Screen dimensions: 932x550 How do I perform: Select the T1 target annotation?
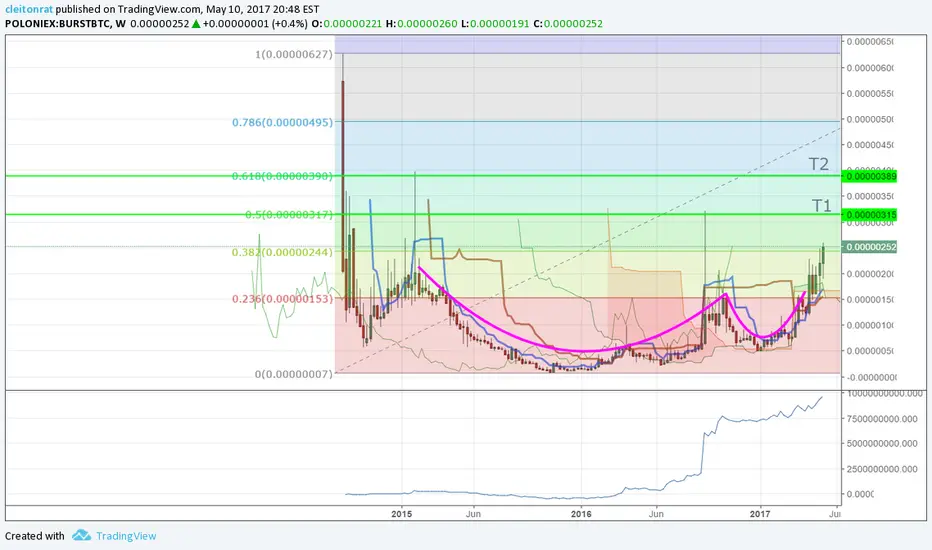(821, 206)
